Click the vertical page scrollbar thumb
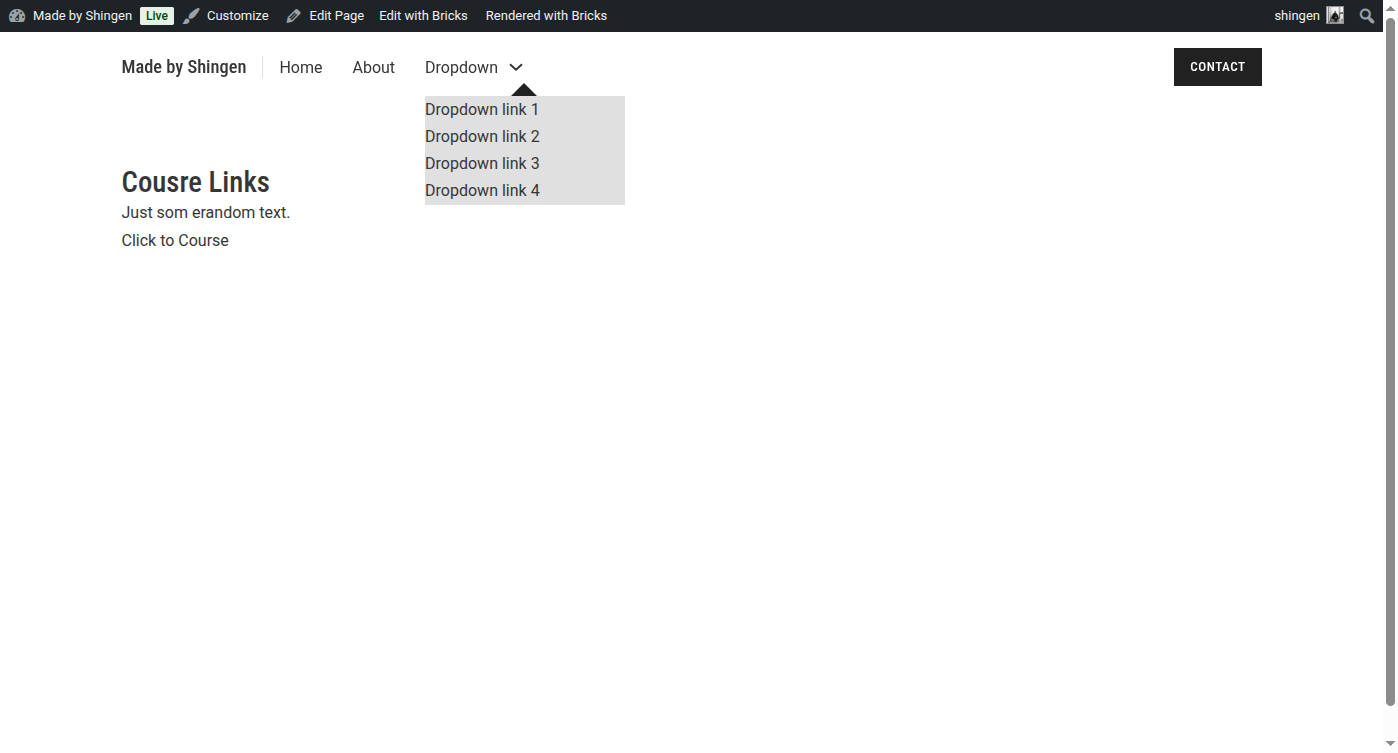 click(x=1390, y=360)
